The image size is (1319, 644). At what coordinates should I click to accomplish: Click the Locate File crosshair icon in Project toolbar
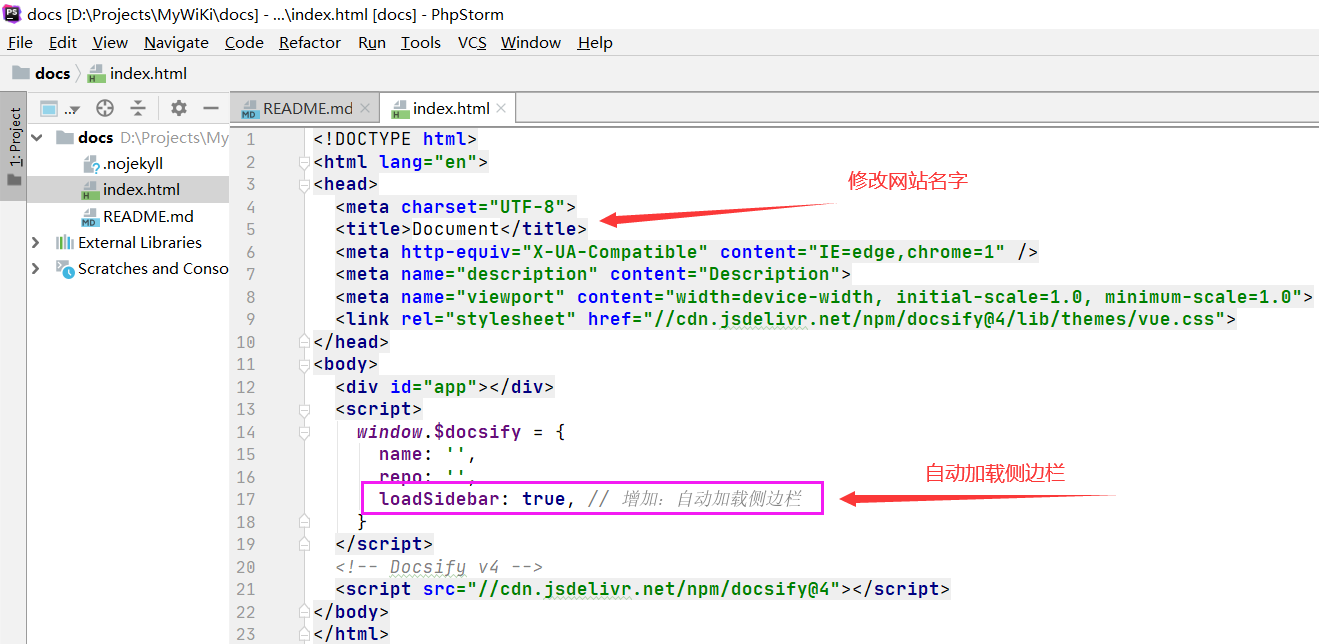(104, 107)
